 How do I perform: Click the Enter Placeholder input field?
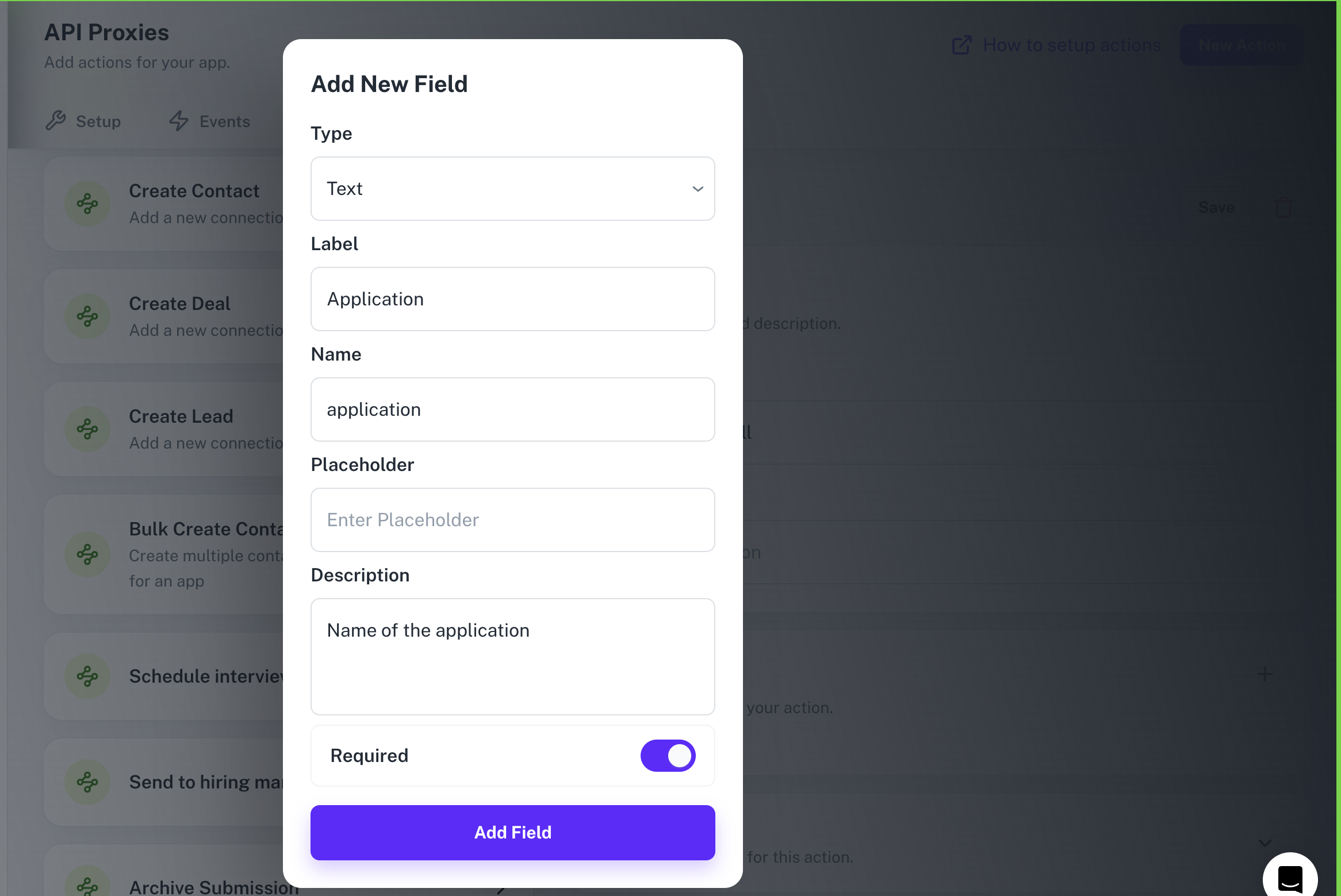point(512,519)
